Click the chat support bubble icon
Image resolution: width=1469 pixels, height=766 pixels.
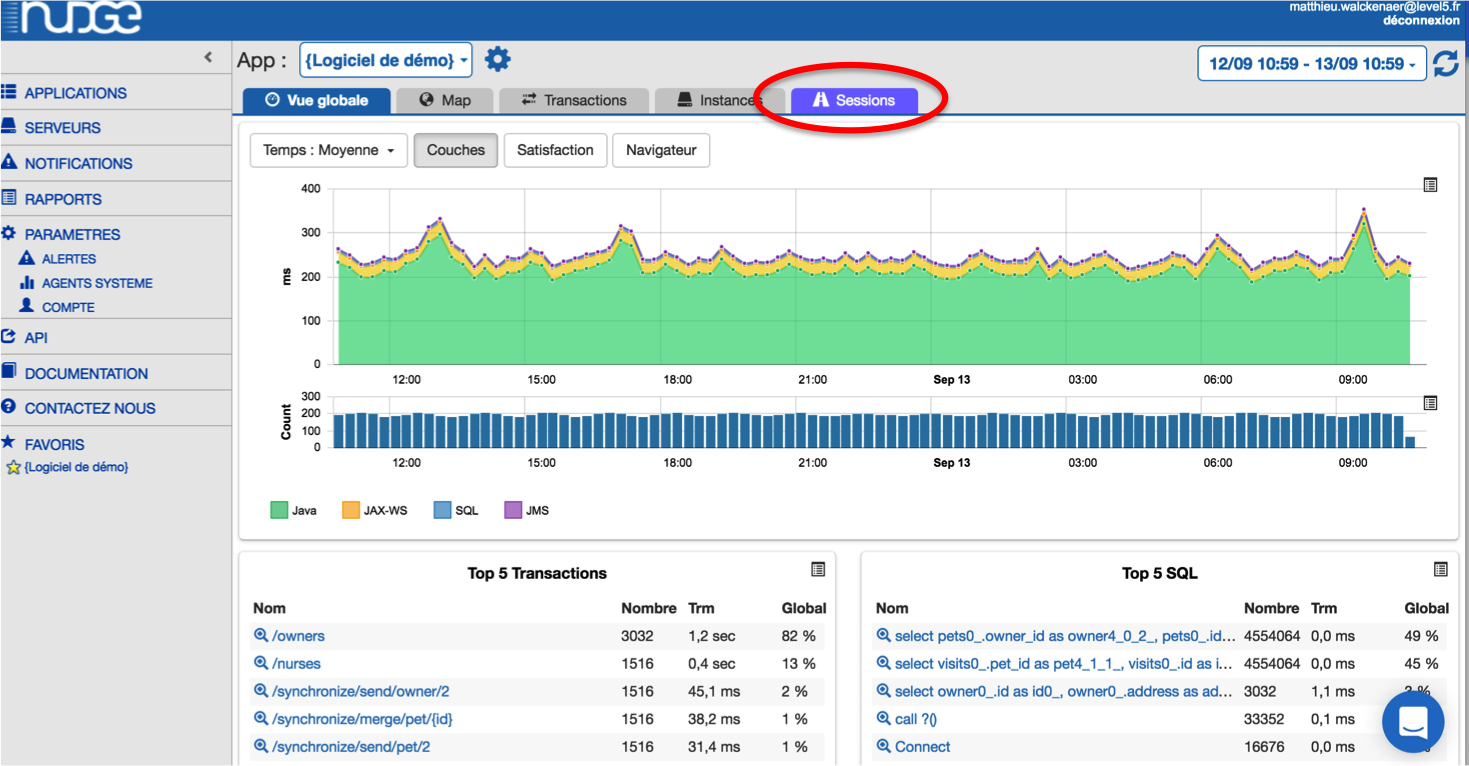pos(1412,721)
